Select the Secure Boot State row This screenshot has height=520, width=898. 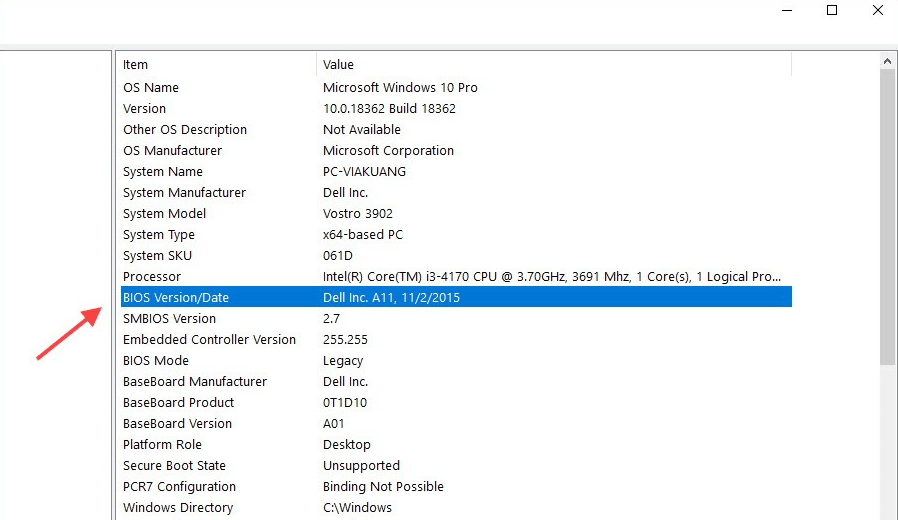coord(456,466)
